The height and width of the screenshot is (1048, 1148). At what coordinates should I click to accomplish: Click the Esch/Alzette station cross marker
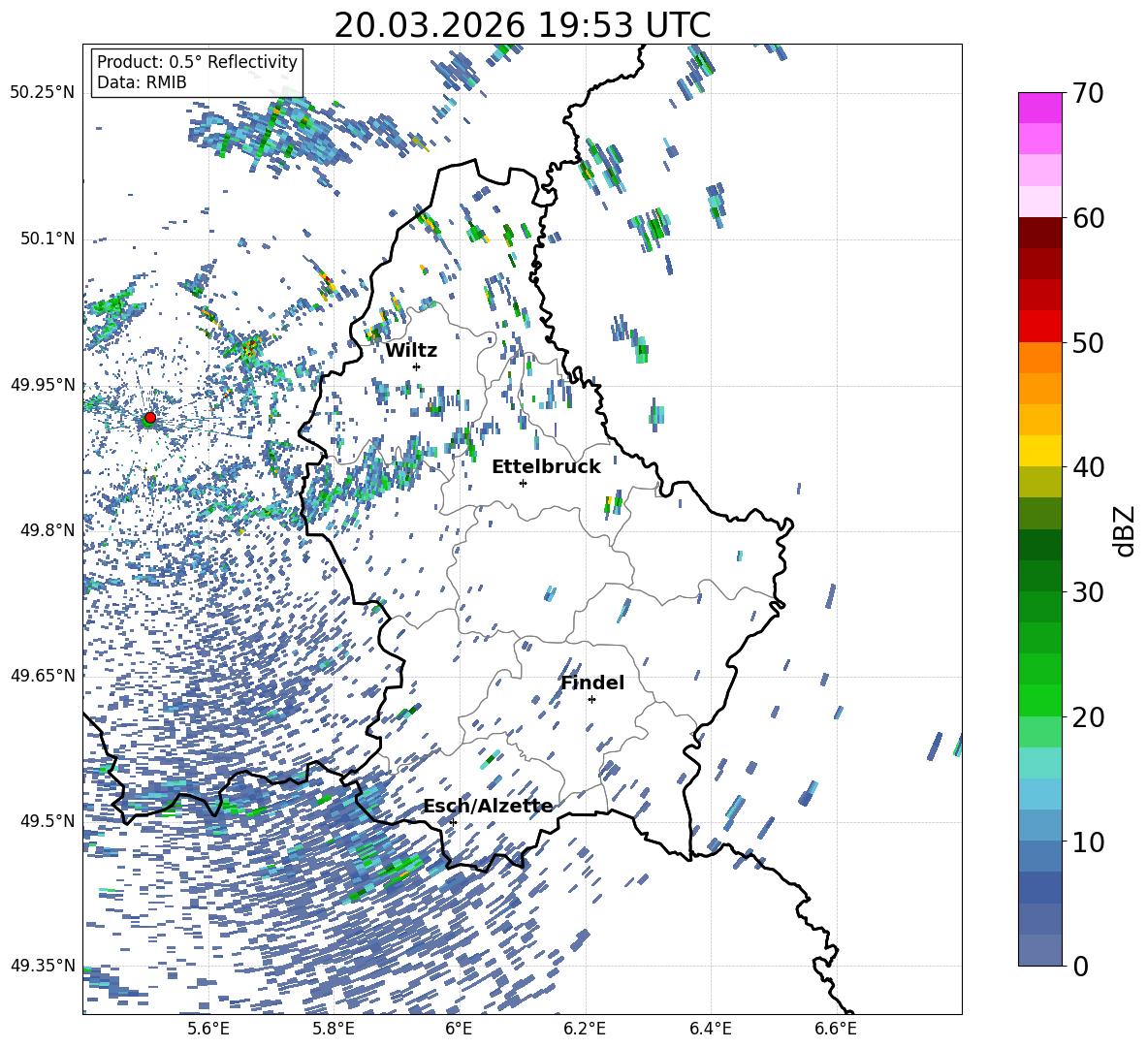tap(453, 822)
